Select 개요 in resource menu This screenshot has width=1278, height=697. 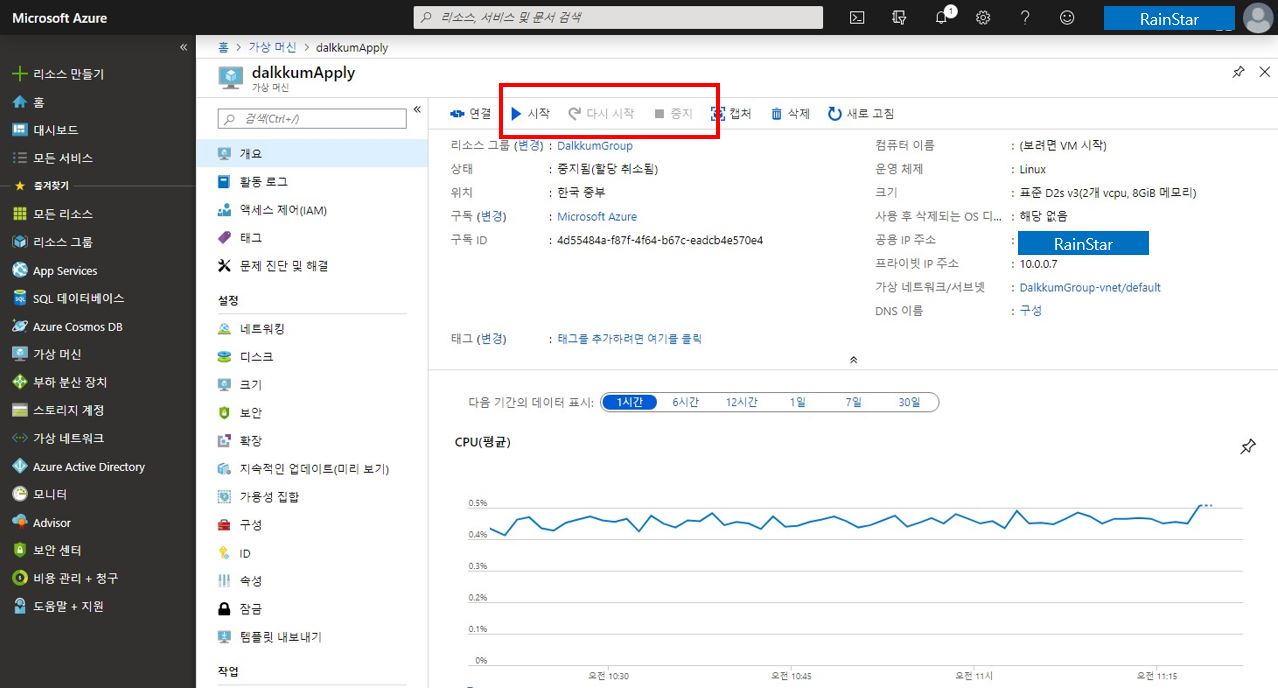(x=312, y=153)
